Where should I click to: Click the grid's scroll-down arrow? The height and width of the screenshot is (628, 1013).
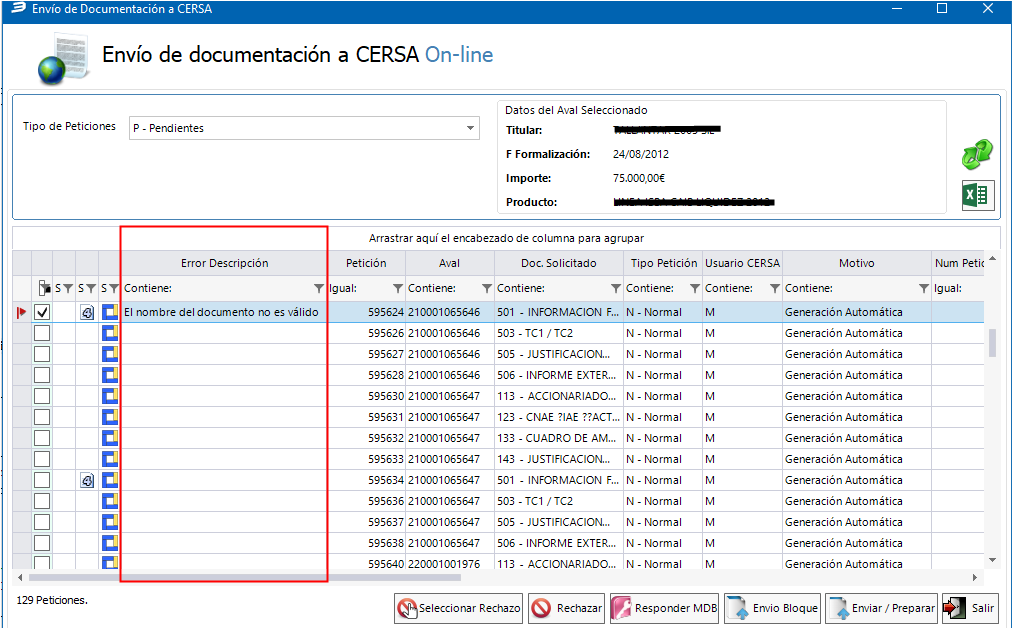pos(992,561)
